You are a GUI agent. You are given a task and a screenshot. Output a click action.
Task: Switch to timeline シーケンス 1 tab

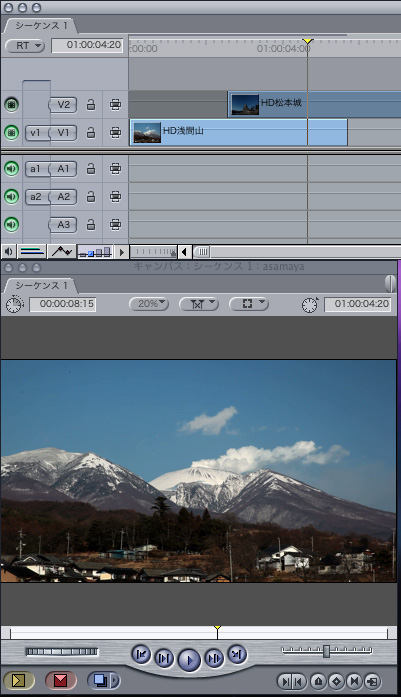coord(41,26)
